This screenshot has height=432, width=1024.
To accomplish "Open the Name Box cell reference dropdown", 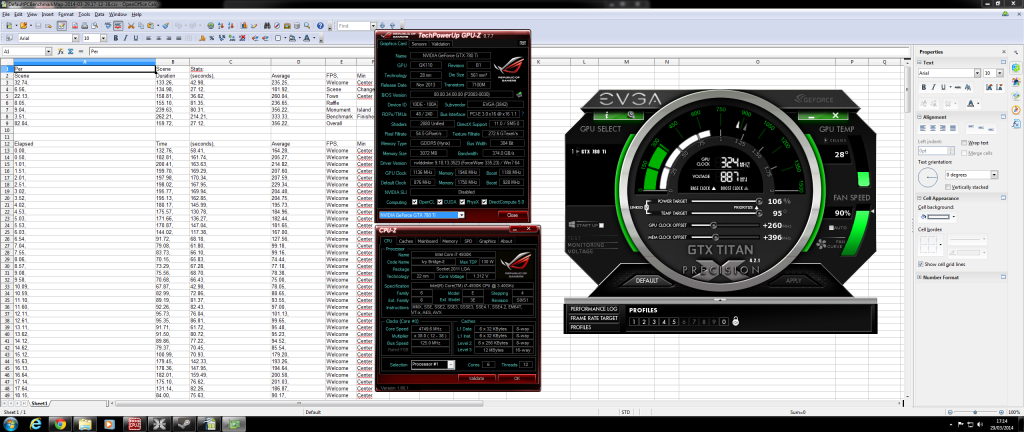I will (x=48, y=51).
